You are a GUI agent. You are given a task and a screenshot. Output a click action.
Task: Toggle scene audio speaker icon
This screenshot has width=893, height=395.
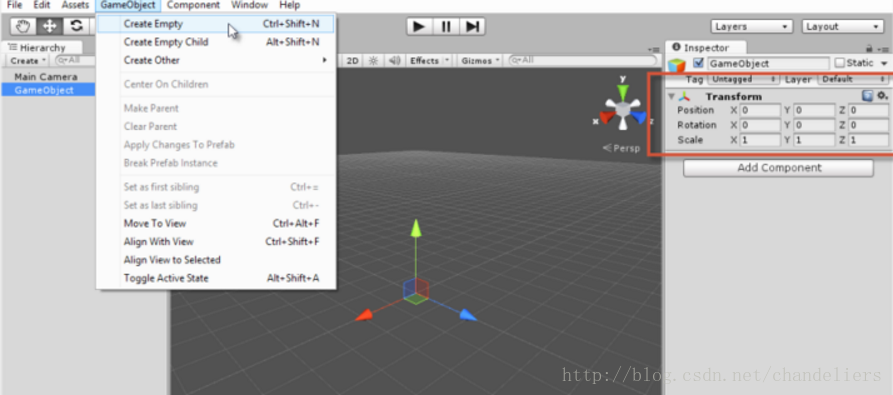pyautogui.click(x=394, y=60)
